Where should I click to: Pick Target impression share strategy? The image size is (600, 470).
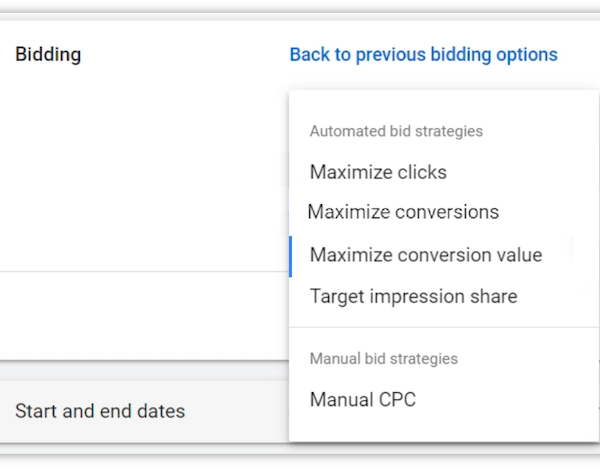tap(413, 296)
